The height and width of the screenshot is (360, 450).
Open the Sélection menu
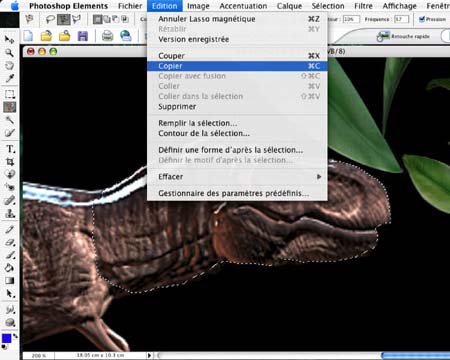coord(328,6)
